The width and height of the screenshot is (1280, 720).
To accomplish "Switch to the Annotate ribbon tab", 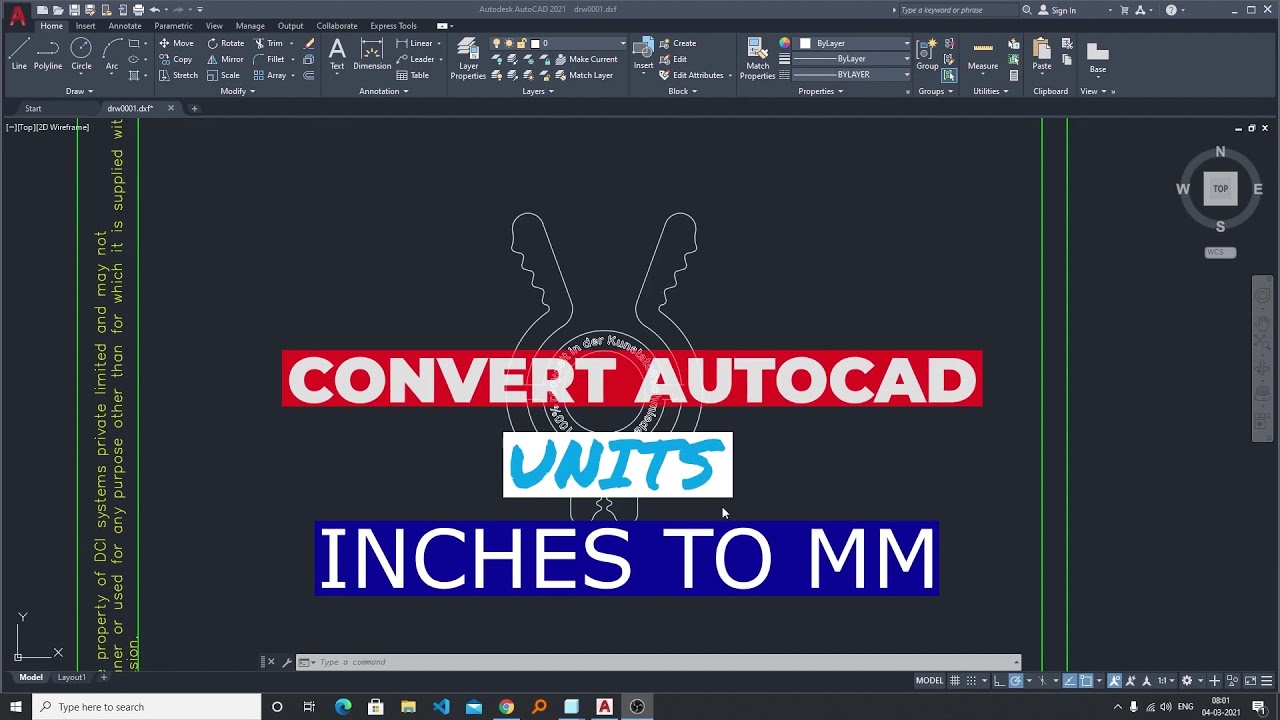I will tap(124, 26).
